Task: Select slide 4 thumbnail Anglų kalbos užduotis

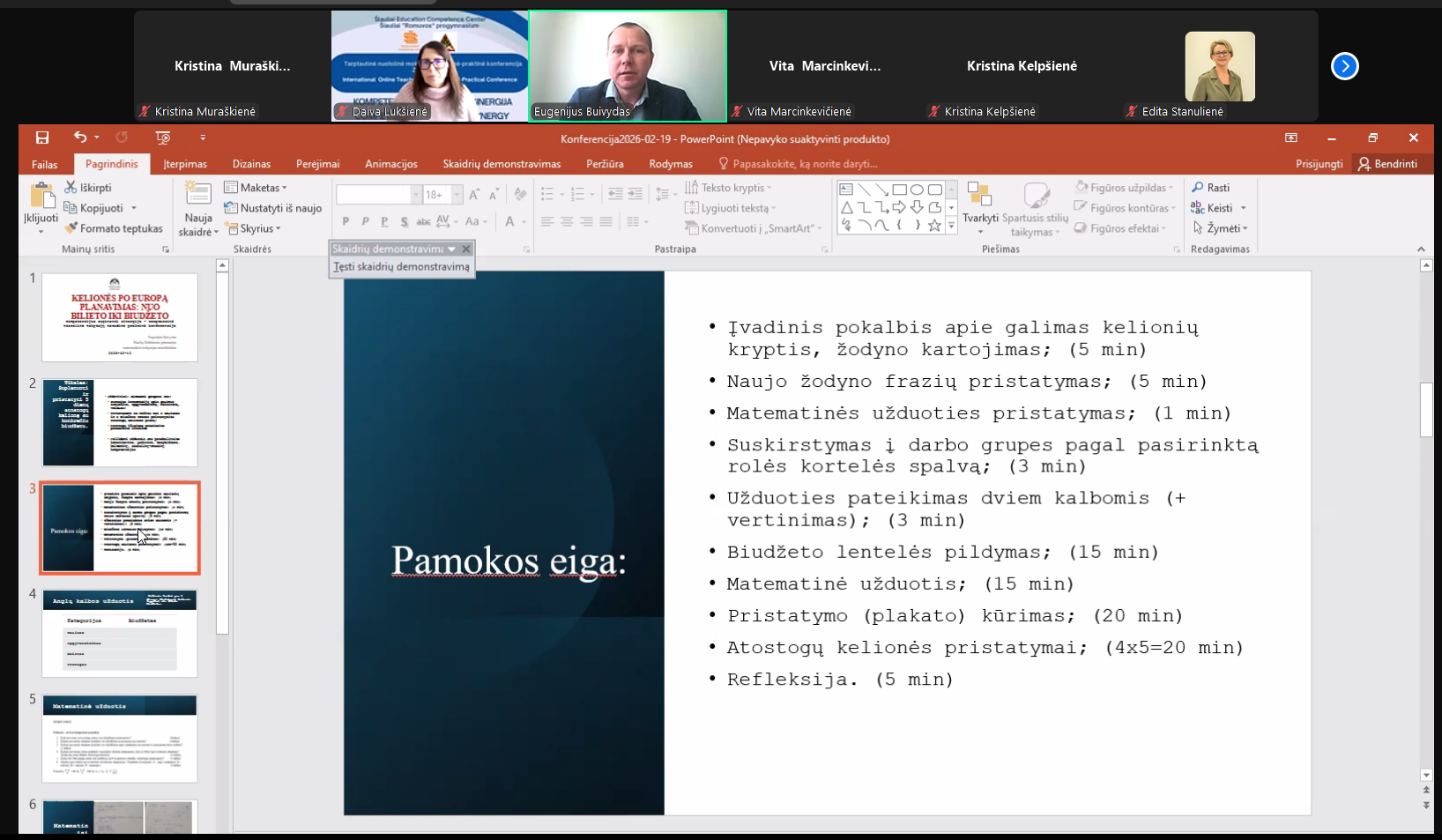Action: tap(120, 633)
